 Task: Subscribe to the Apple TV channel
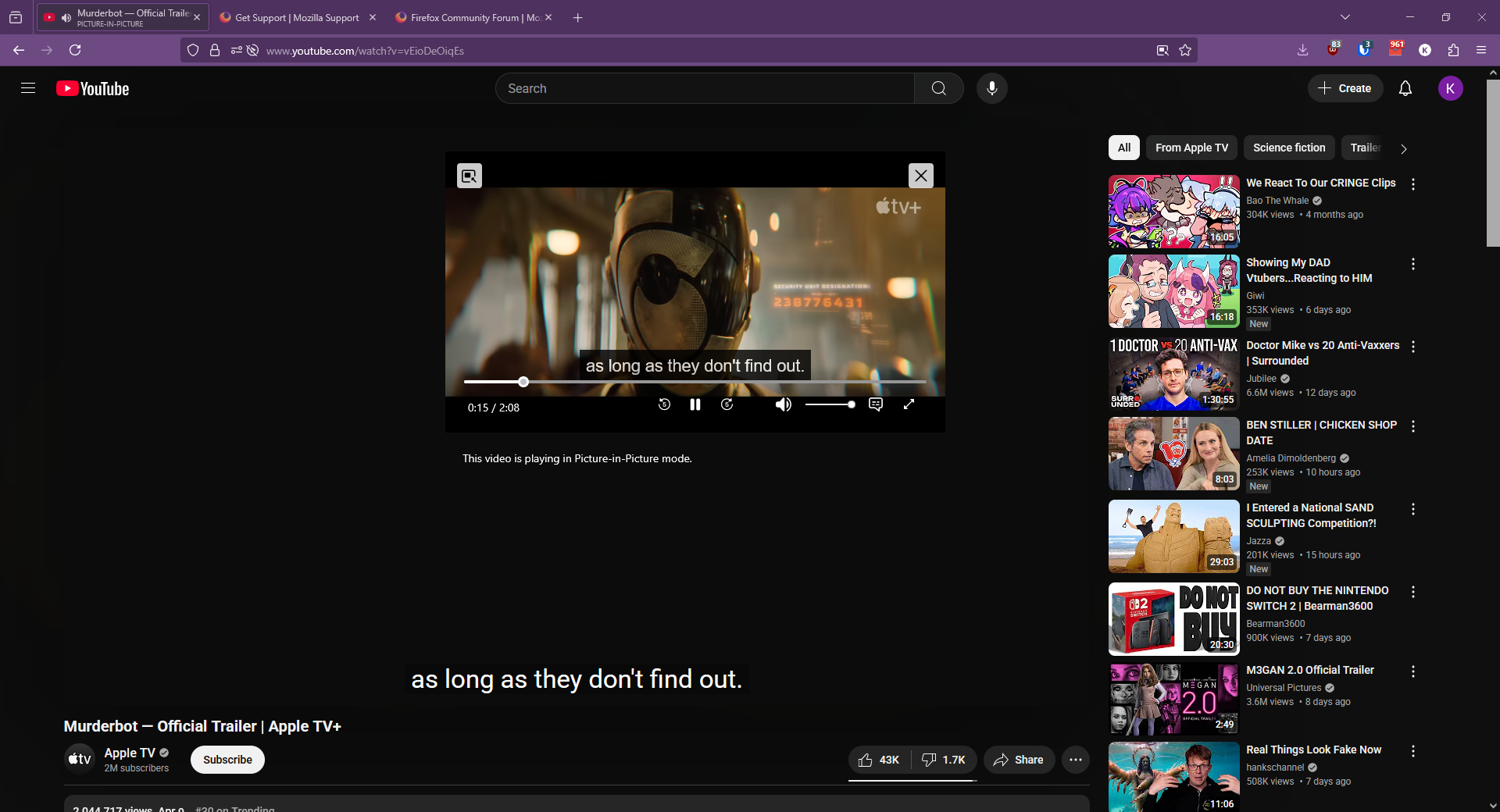click(x=227, y=760)
